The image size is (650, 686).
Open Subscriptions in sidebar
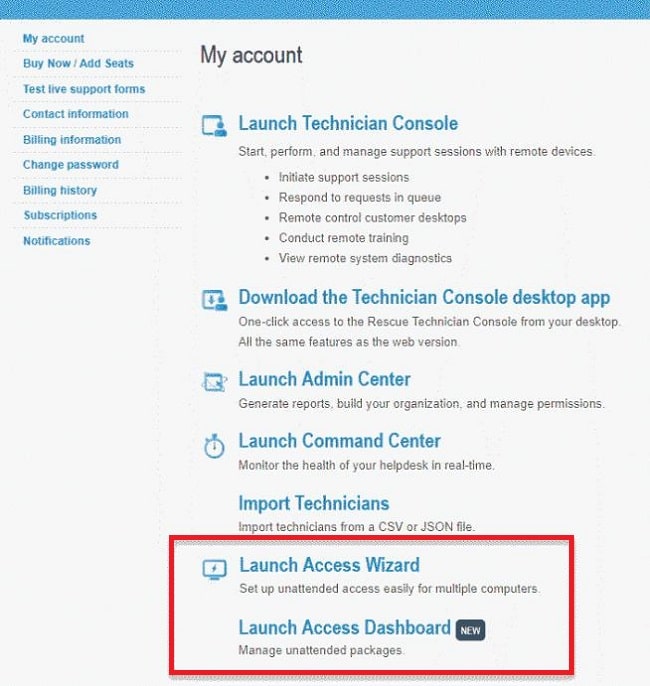[x=60, y=215]
